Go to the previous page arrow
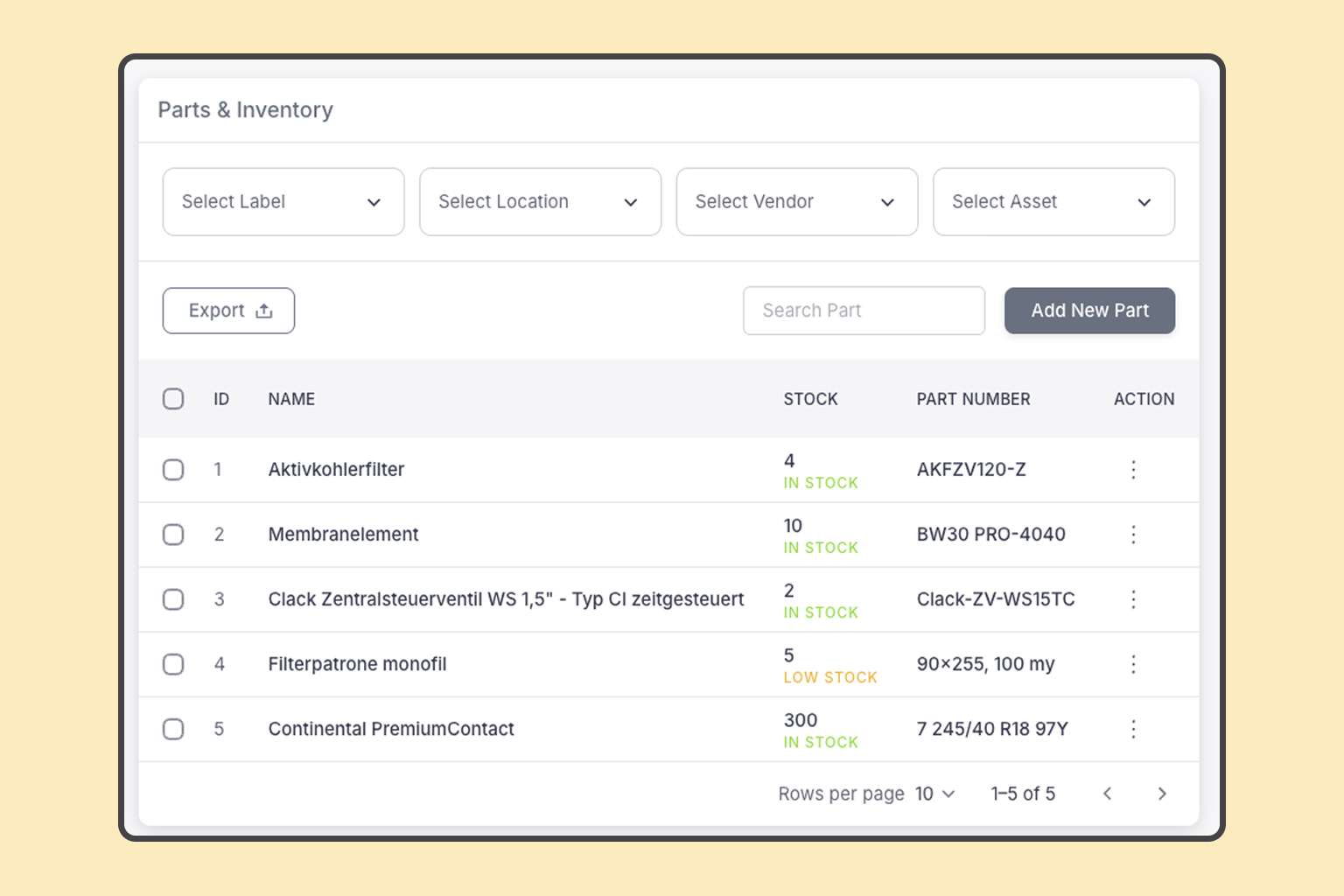1344x896 pixels. (1108, 794)
